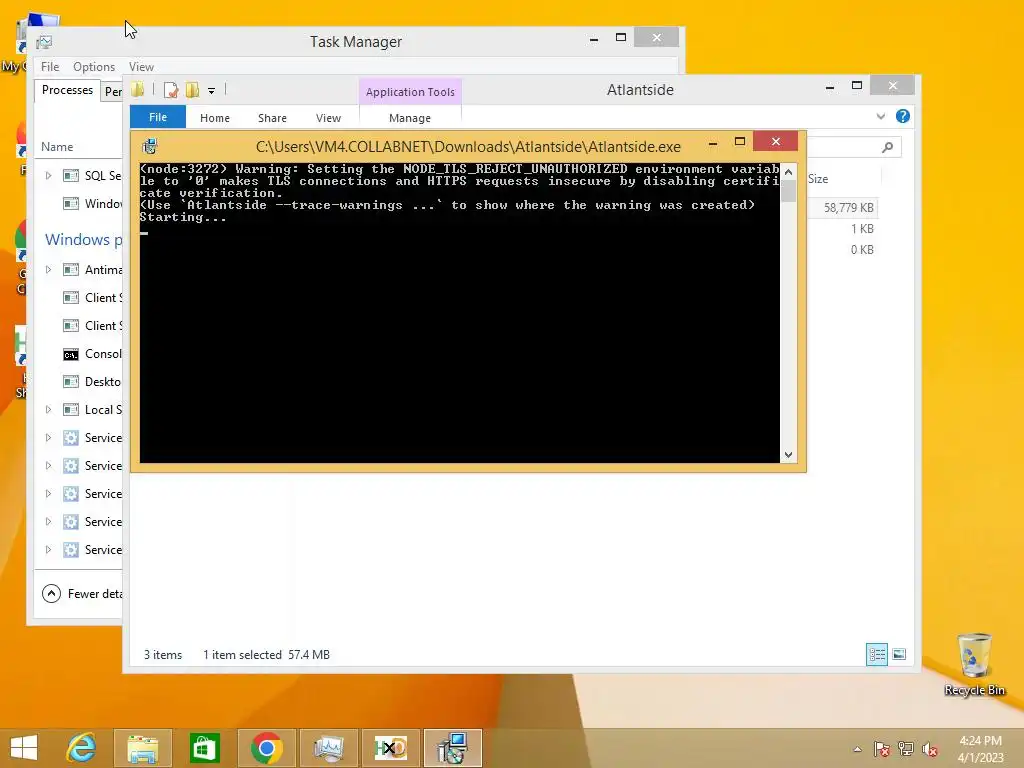
Task: Select the Atlantside.exe taskbar icon
Action: tap(453, 748)
